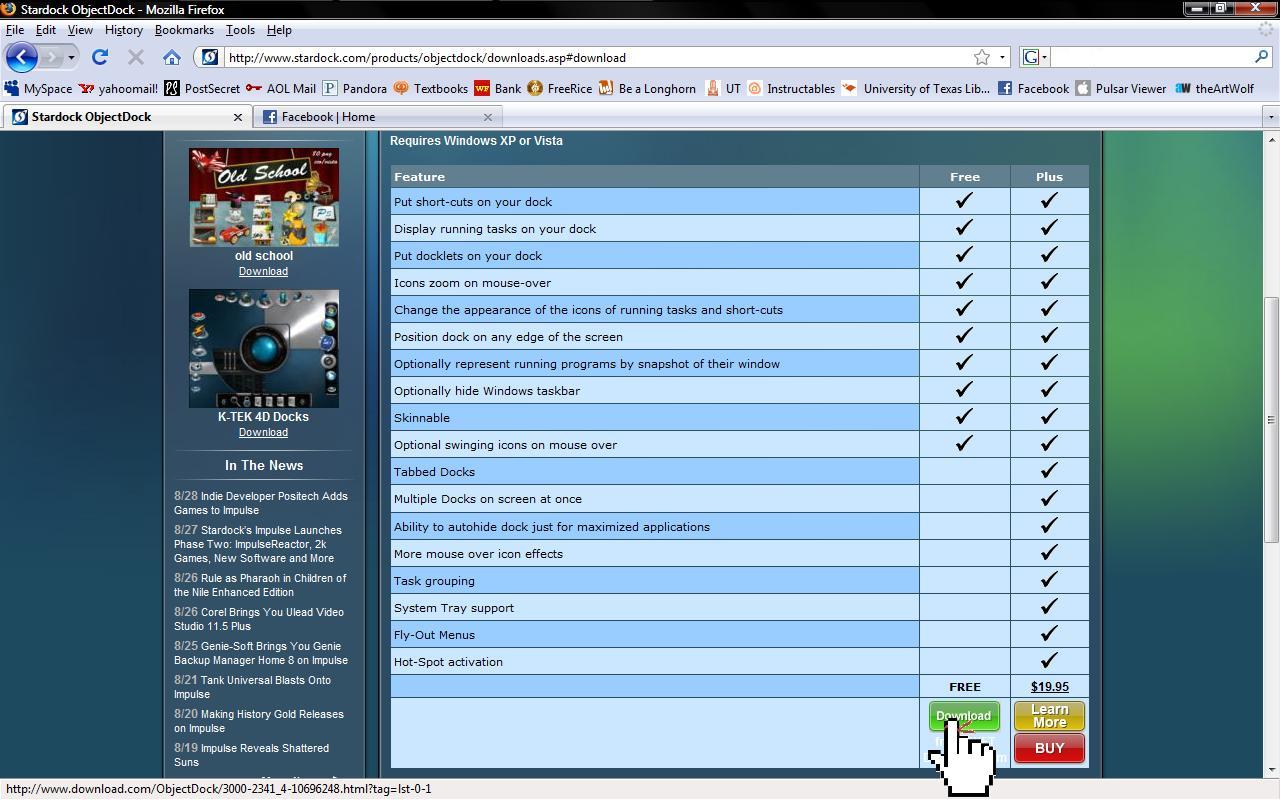Open the Facebook bookmark in toolbar

tap(1033, 88)
